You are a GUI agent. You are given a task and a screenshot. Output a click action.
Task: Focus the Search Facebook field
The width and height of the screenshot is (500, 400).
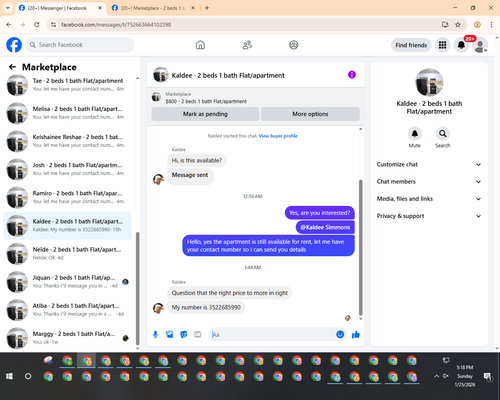(80, 45)
